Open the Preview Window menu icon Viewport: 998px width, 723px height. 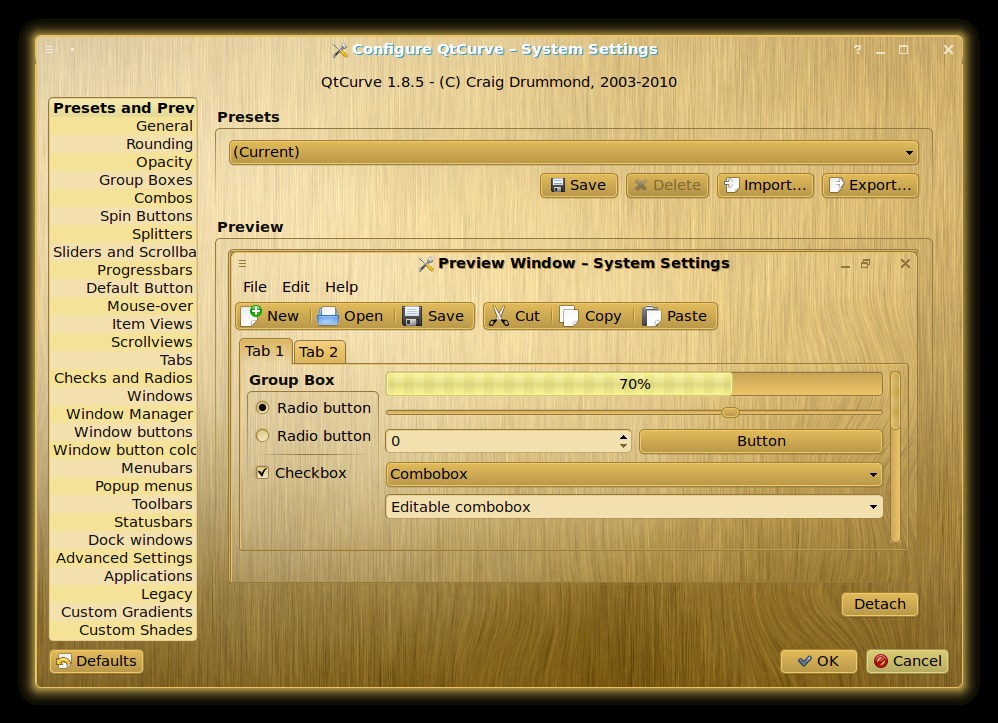pos(242,263)
